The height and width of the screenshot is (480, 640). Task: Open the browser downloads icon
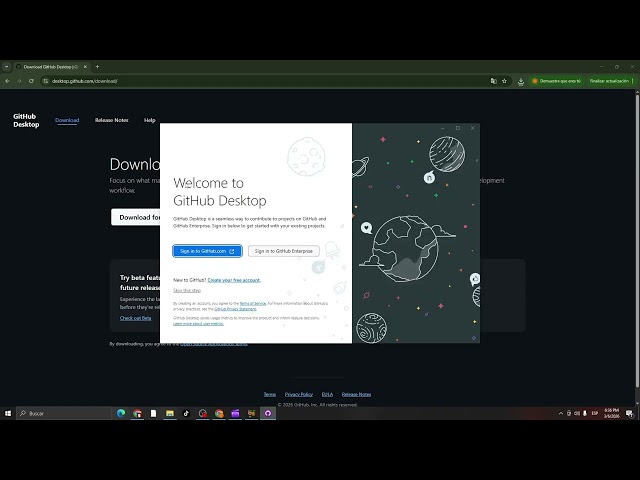point(521,81)
